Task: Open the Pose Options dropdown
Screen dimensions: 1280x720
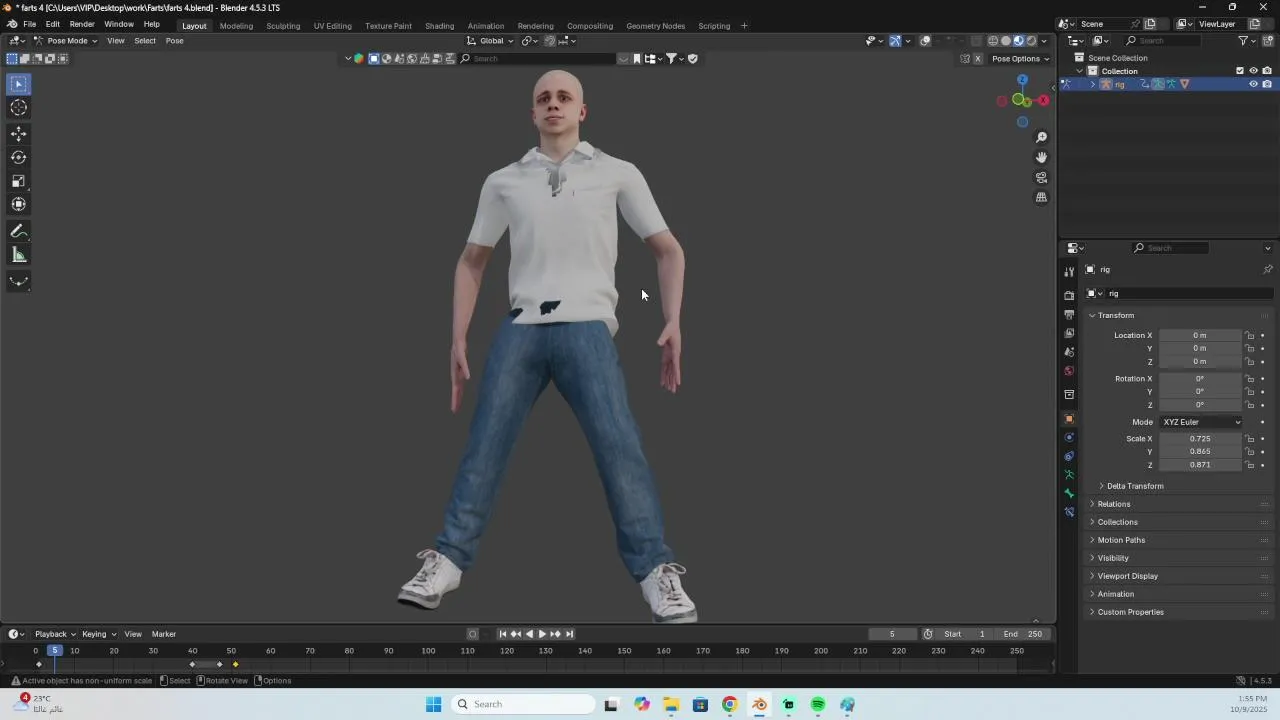Action: [x=1020, y=59]
